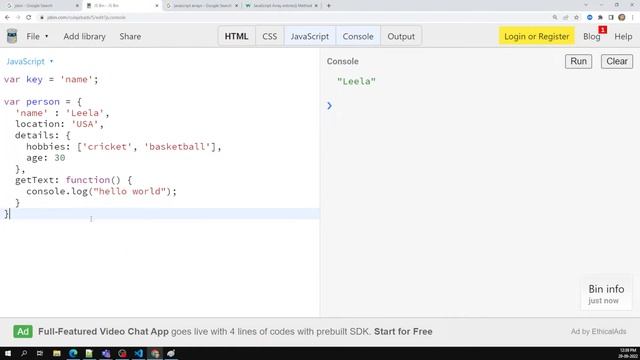Open Microsoft Teams from taskbar

[x=106, y=353]
